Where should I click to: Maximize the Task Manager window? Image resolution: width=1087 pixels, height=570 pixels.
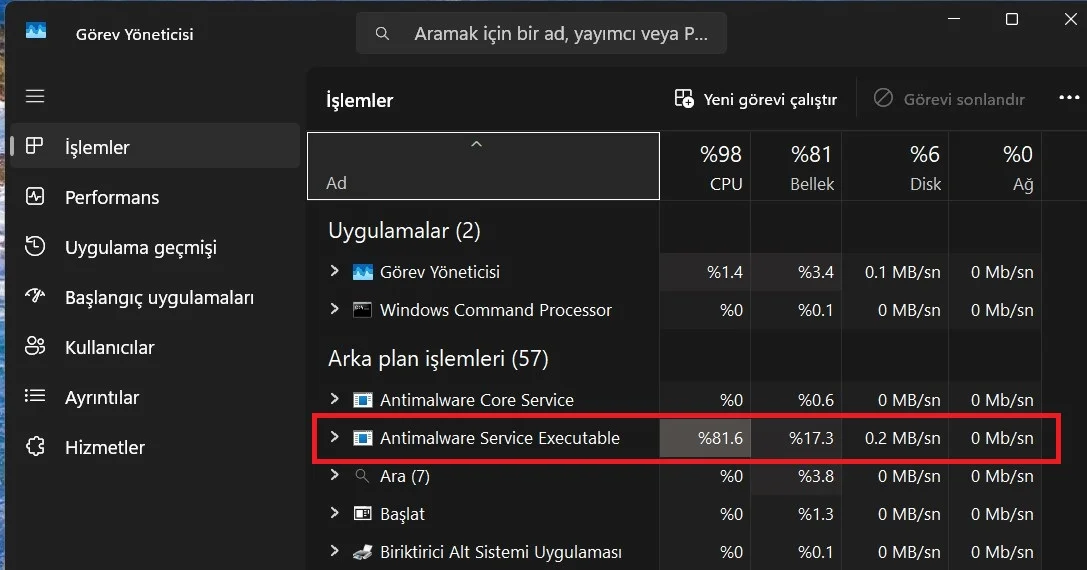1012,19
